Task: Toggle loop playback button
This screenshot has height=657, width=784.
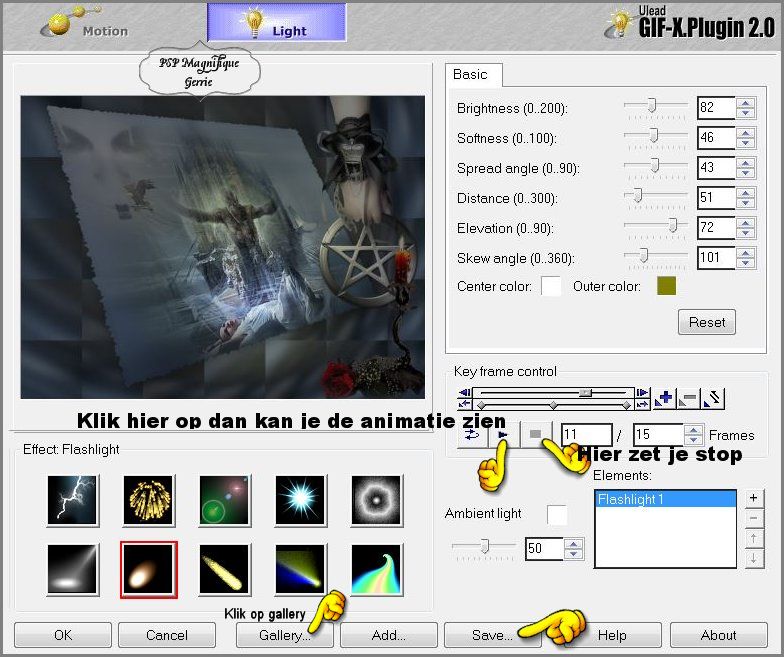Action: tap(472, 434)
